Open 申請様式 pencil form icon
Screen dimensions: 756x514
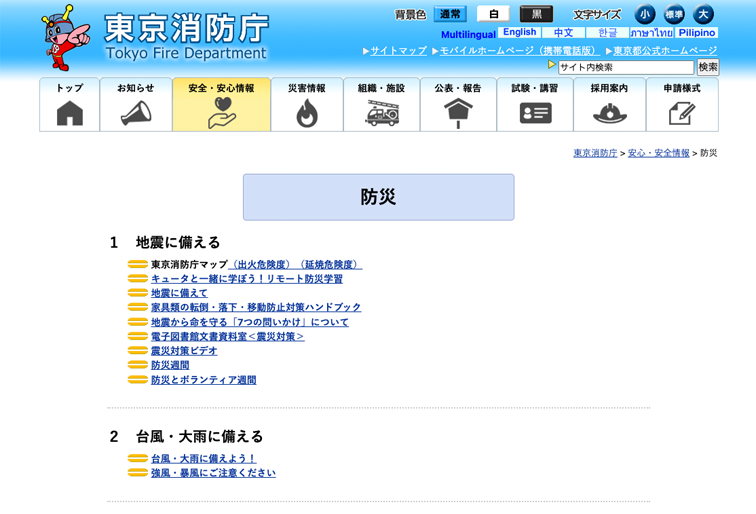click(682, 113)
